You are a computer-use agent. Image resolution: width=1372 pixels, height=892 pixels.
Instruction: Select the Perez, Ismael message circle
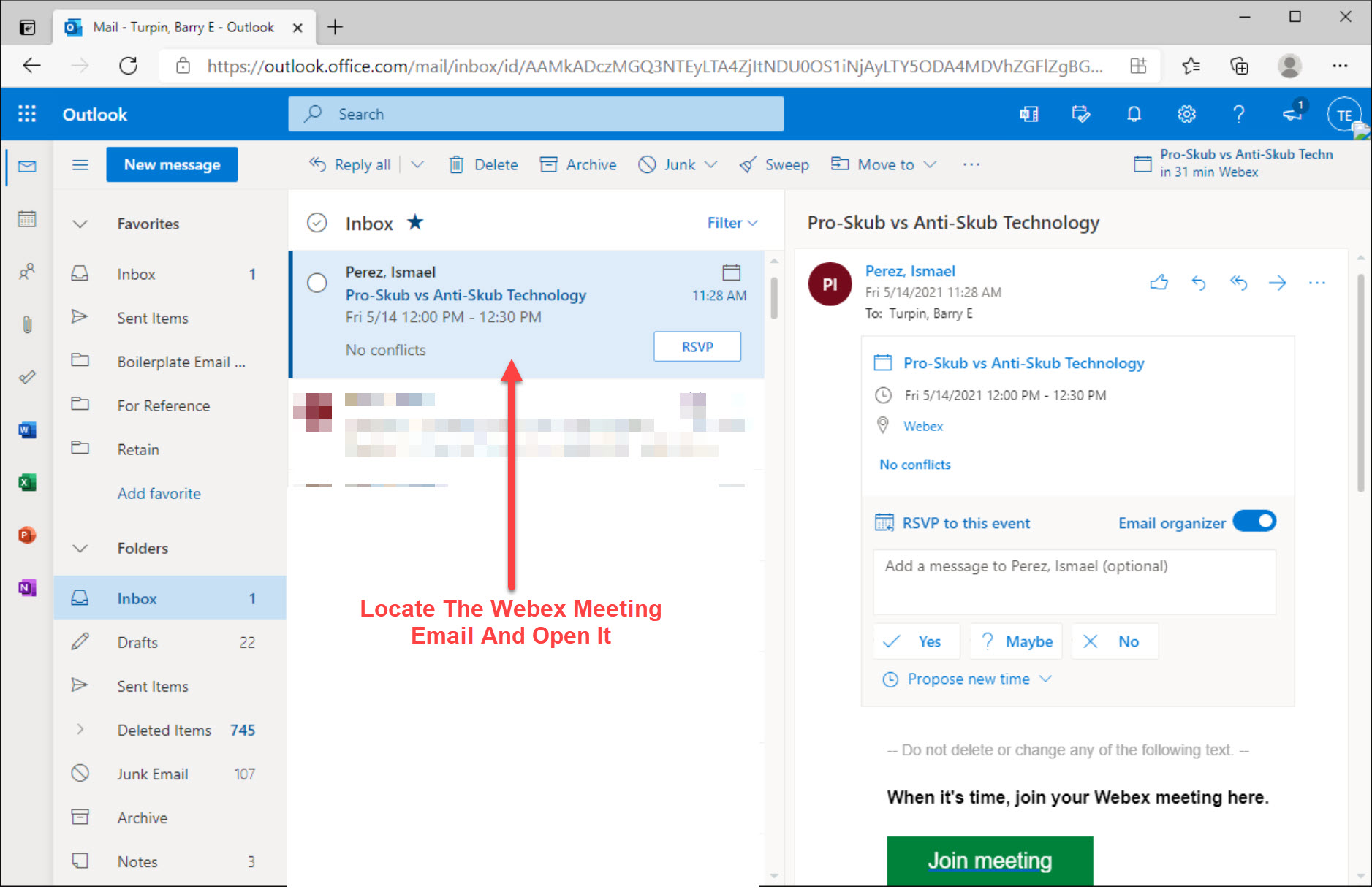[x=317, y=283]
